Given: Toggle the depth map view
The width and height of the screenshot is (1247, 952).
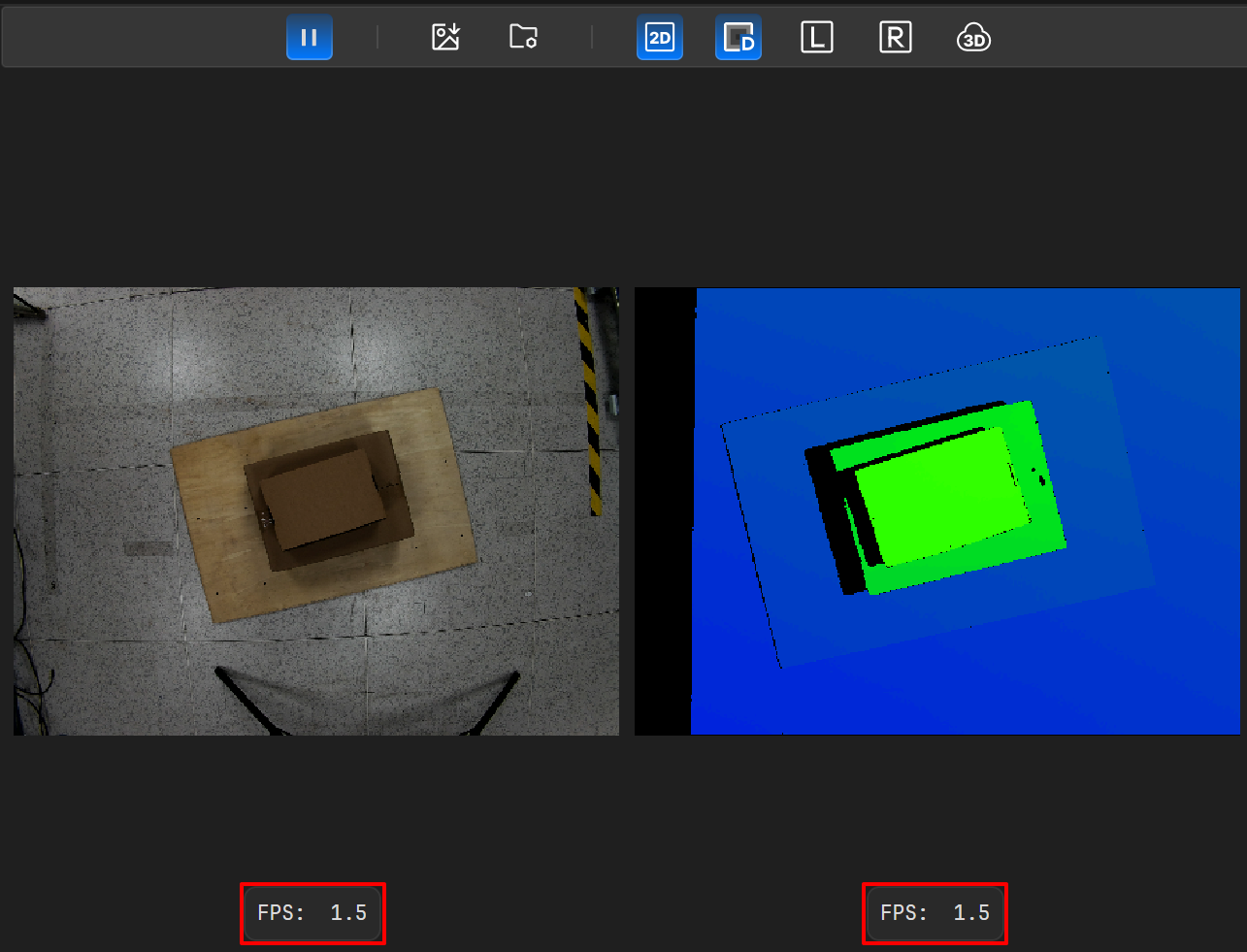Looking at the screenshot, I should tap(738, 38).
